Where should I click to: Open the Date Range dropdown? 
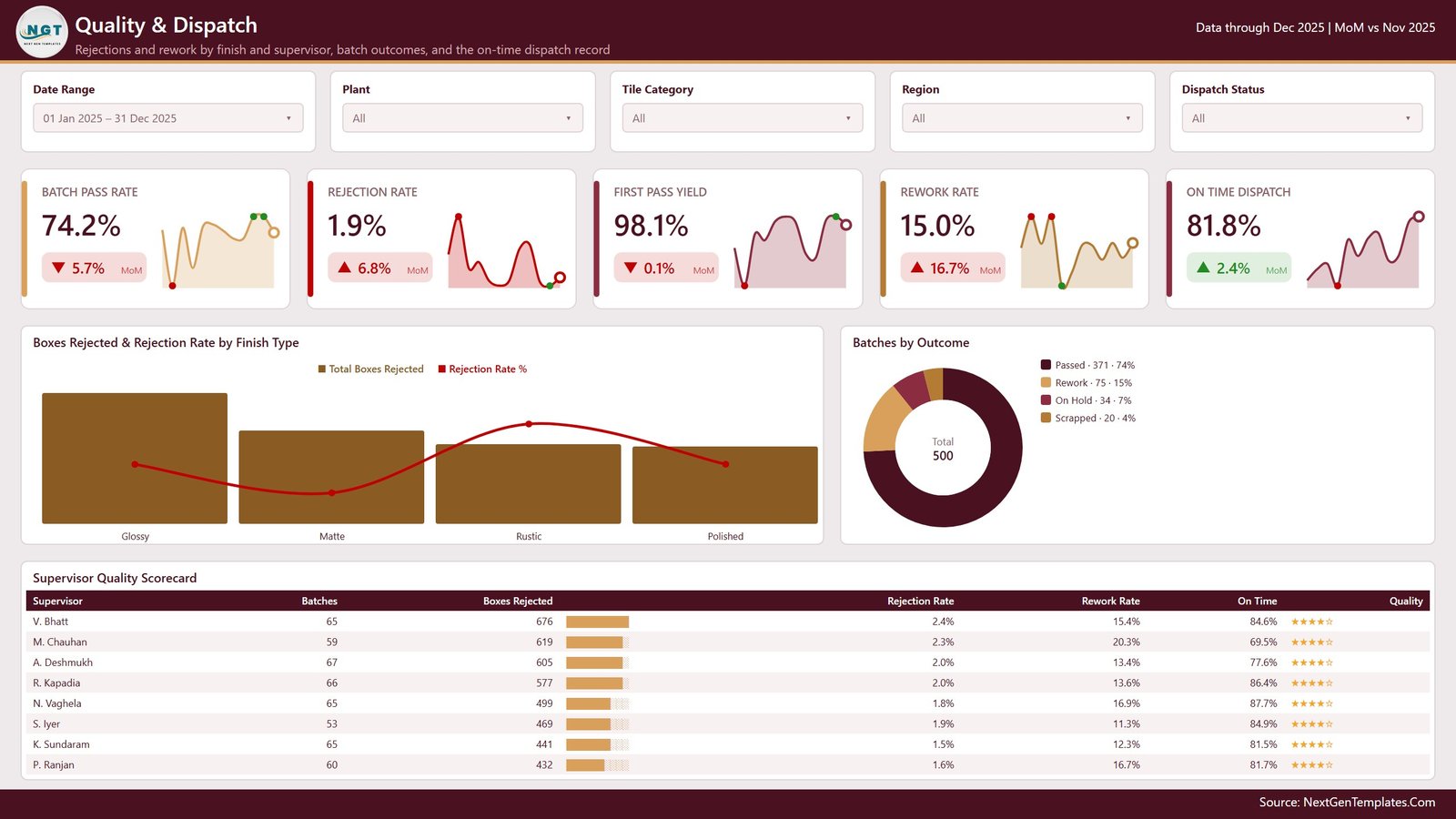tap(168, 118)
